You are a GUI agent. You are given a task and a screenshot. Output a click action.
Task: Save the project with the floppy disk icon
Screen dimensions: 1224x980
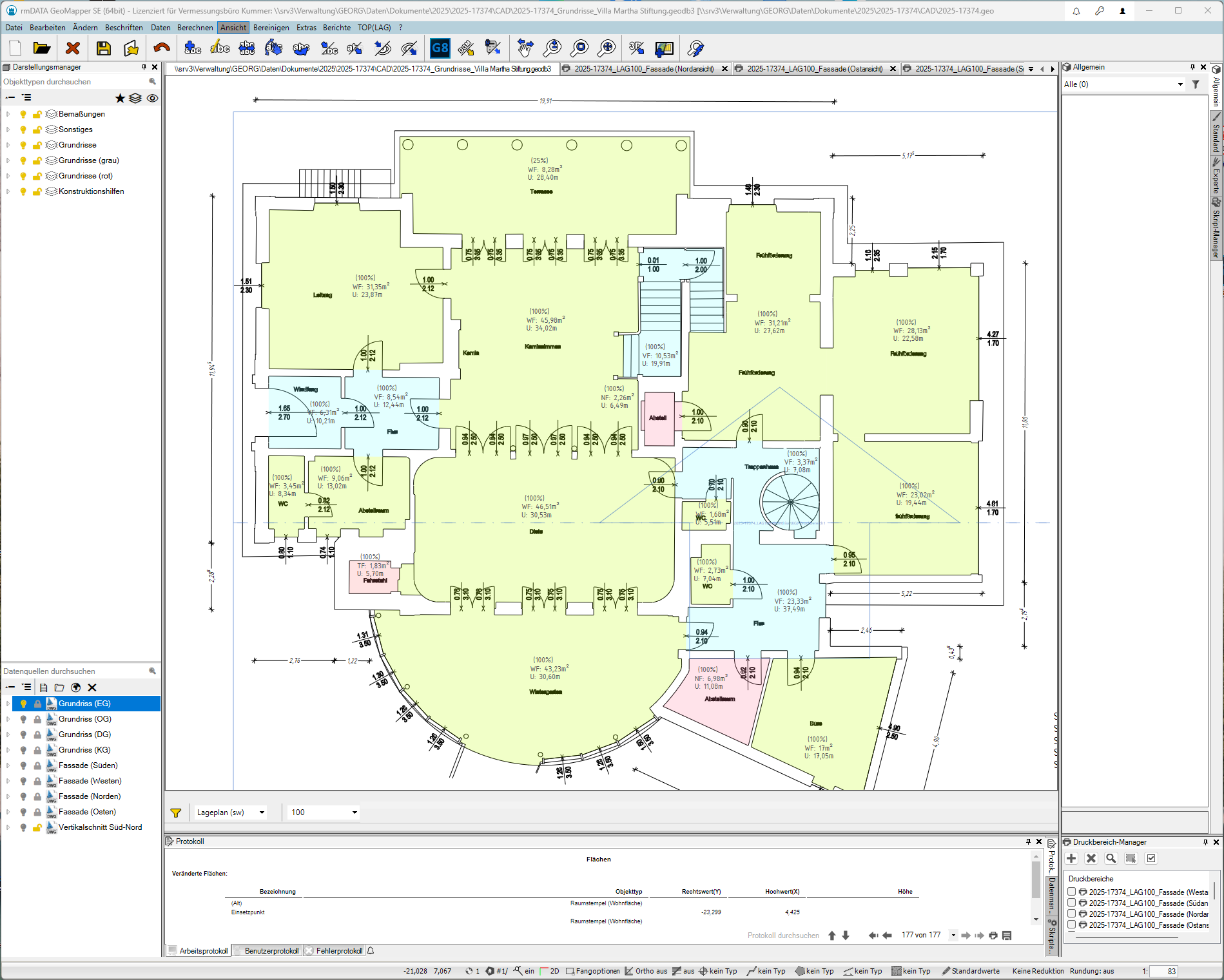(x=104, y=48)
